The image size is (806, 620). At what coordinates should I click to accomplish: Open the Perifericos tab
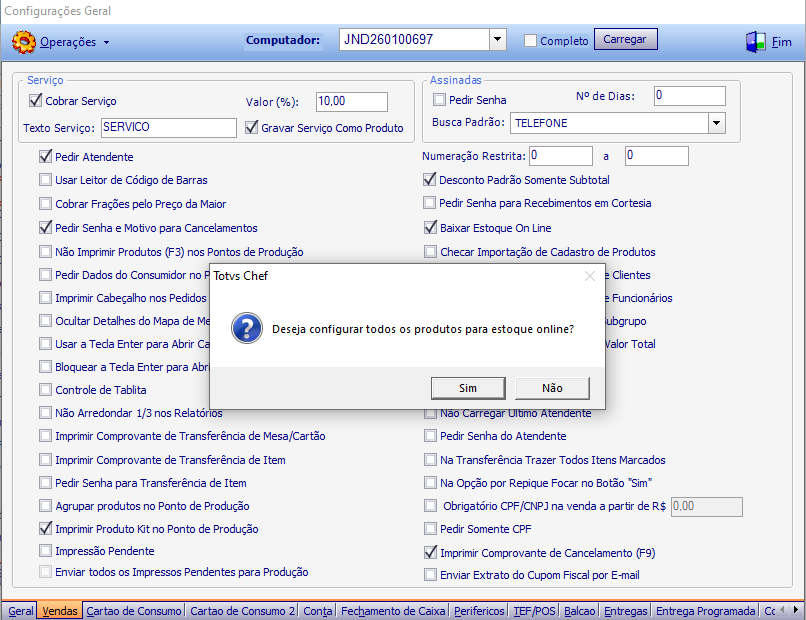pyautogui.click(x=480, y=611)
